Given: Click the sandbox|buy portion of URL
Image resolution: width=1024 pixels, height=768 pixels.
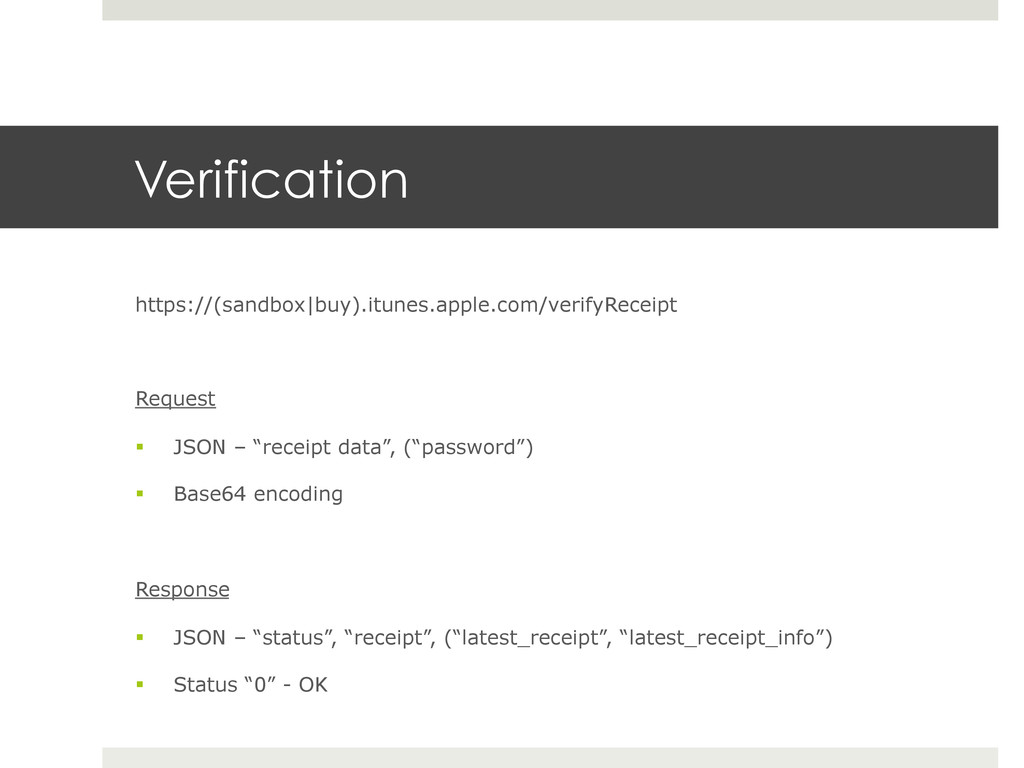Looking at the screenshot, I should tap(286, 305).
